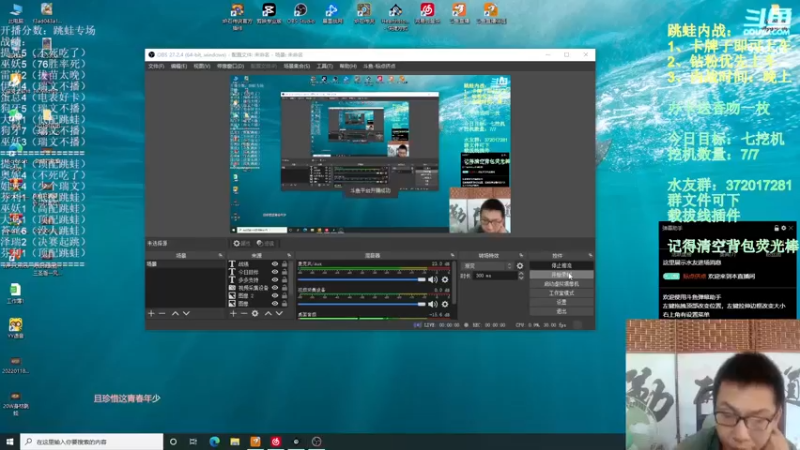Hide the 多多支持 text source

click(x=275, y=280)
